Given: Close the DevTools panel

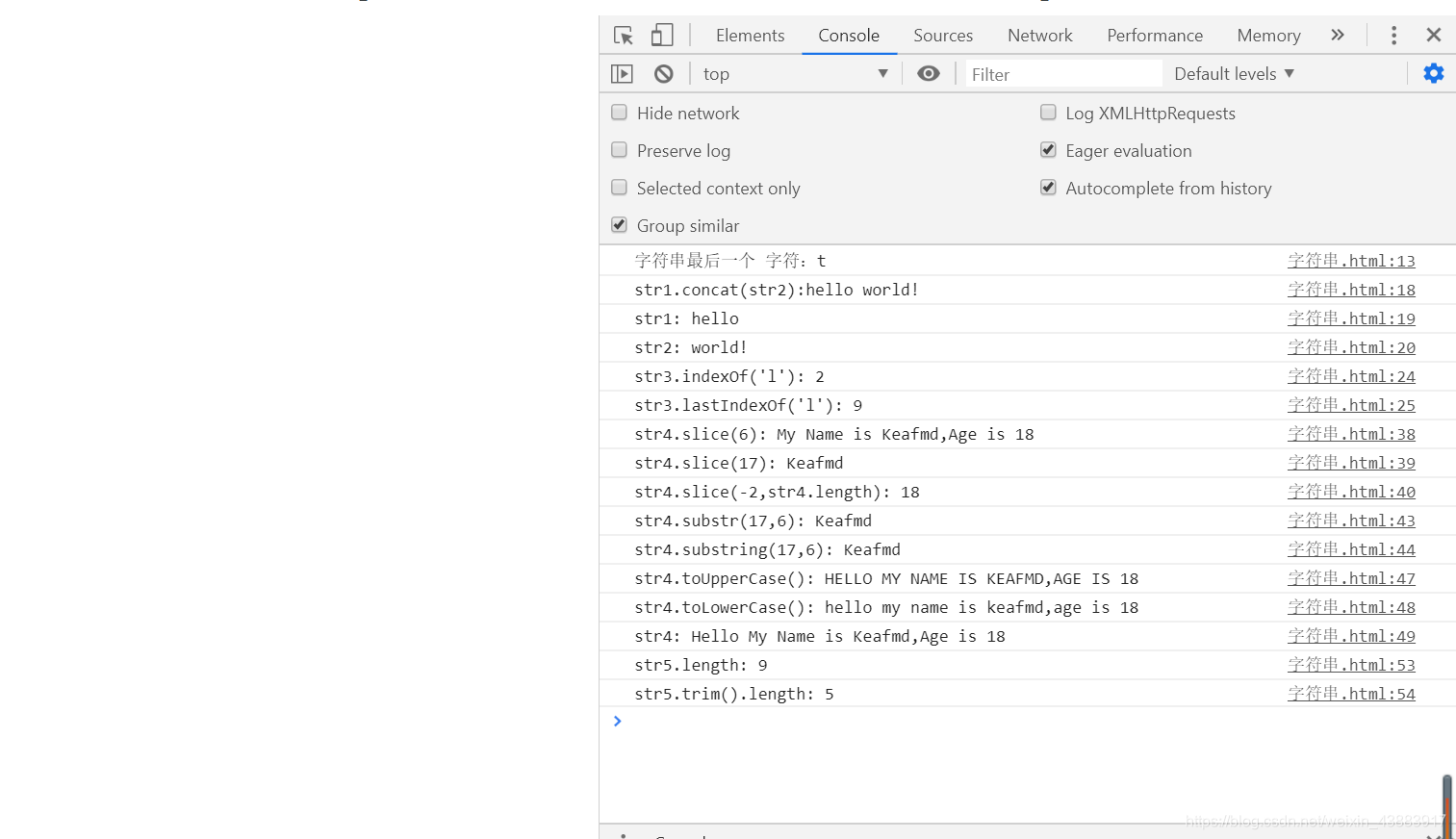Looking at the screenshot, I should click(1434, 36).
